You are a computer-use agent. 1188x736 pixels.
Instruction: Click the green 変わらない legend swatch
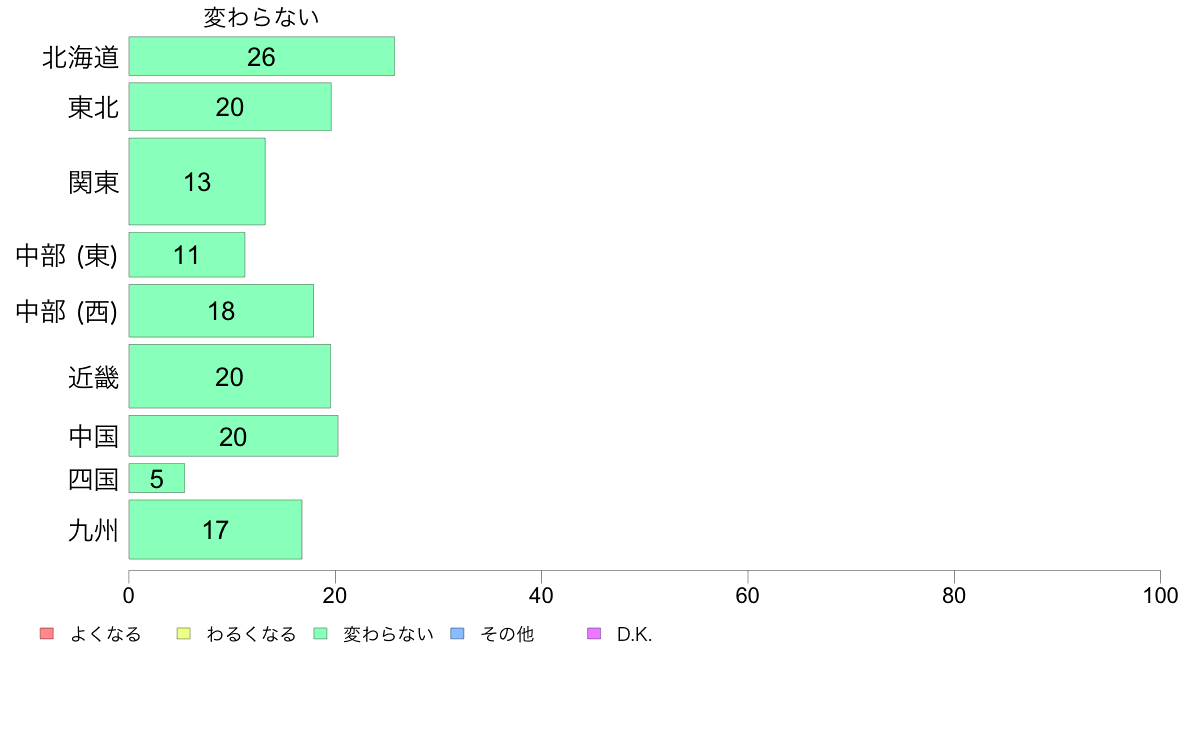(320, 634)
